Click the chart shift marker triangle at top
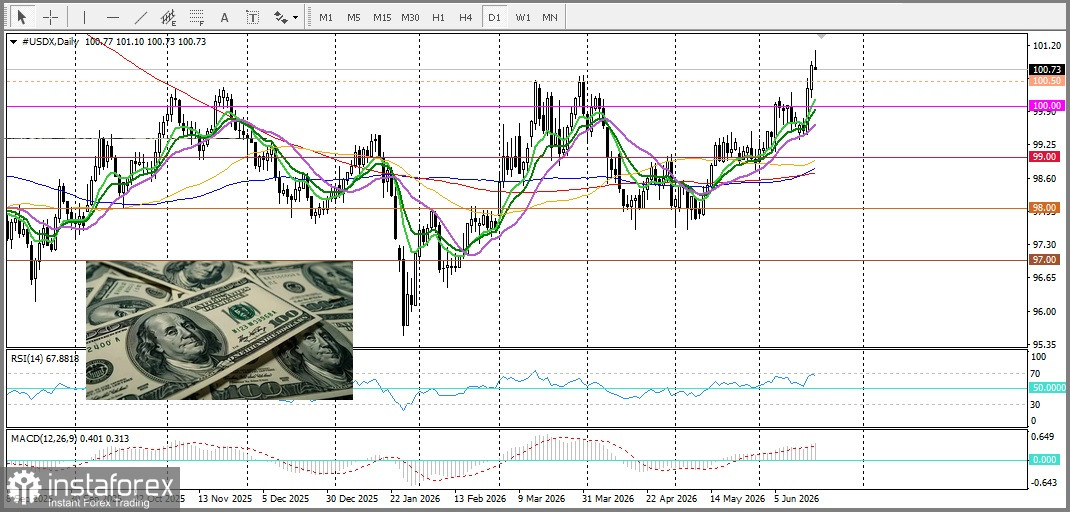Screen dimensions: 1070x512 822,35
